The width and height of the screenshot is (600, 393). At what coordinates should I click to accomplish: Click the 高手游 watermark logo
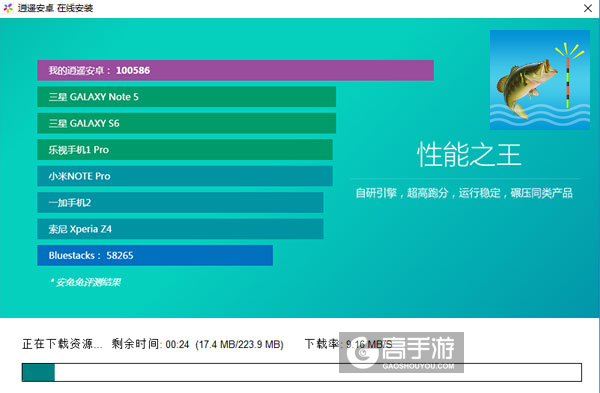(401, 352)
